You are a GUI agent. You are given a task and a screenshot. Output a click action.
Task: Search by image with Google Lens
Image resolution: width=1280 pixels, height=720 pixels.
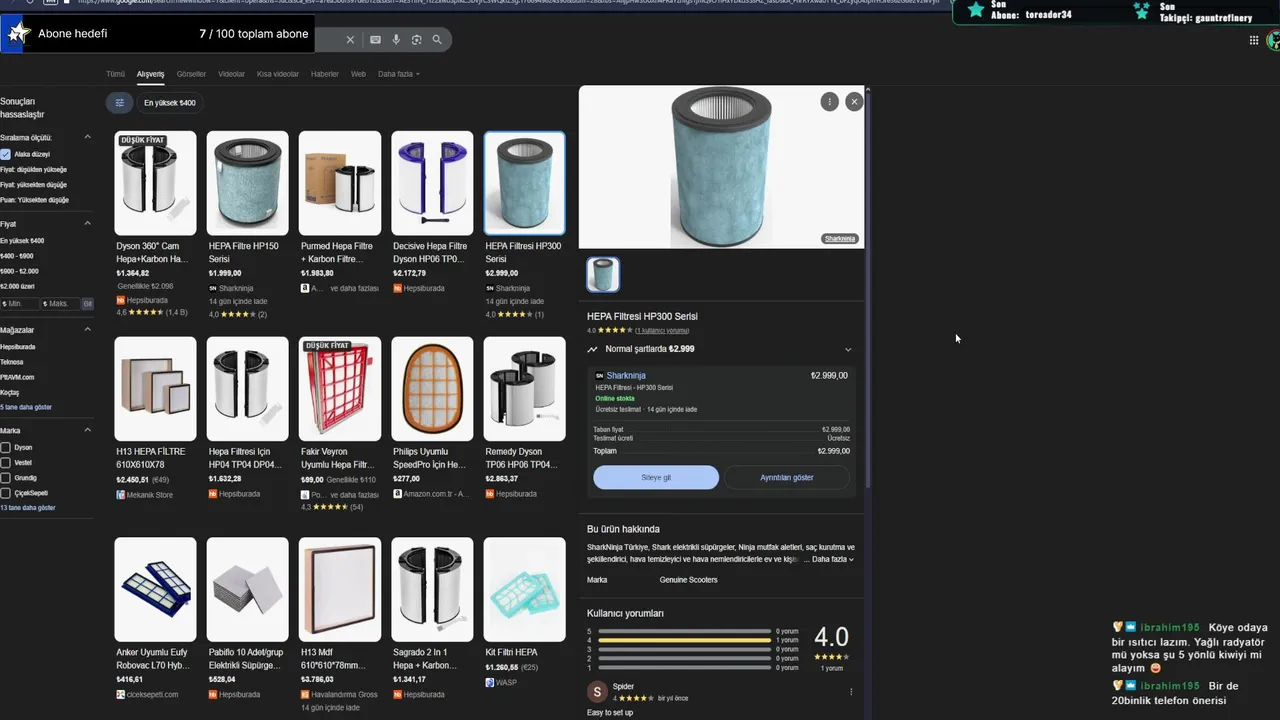pyautogui.click(x=416, y=40)
